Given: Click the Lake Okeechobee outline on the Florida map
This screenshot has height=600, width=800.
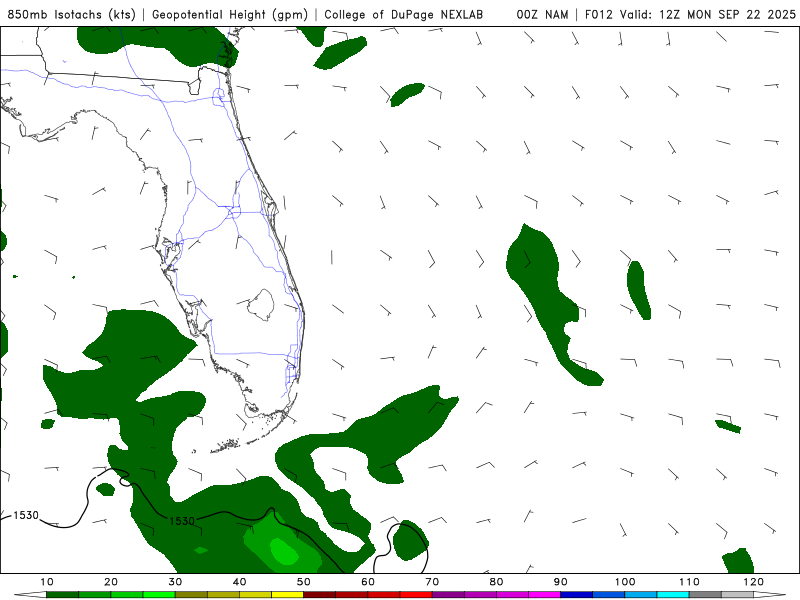Looking at the screenshot, I should tap(261, 305).
